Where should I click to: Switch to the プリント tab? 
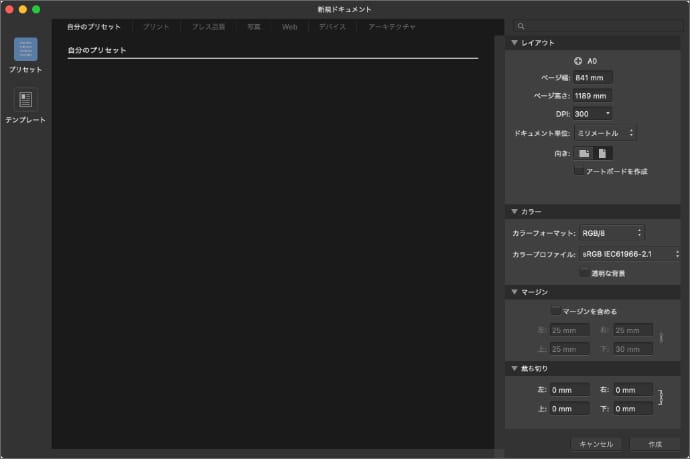click(156, 26)
